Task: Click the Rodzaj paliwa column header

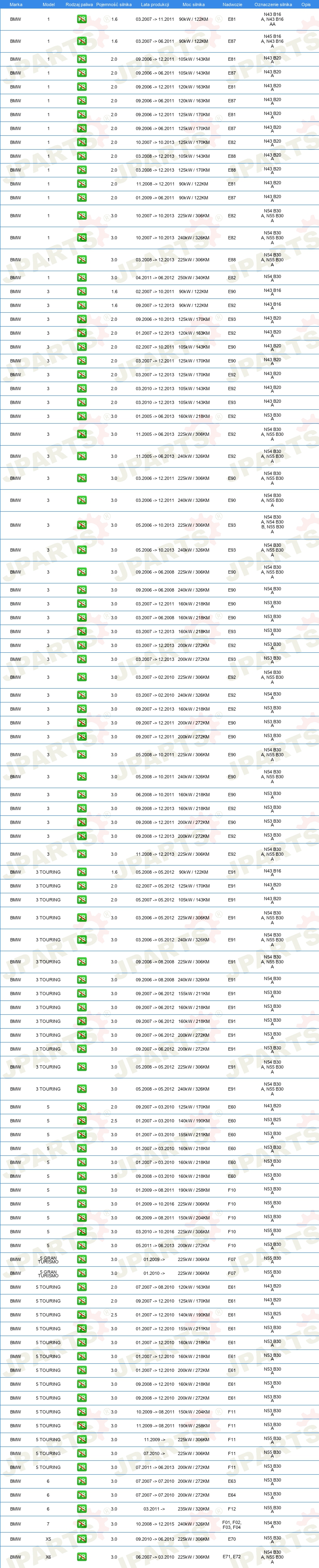Action: (79, 4)
